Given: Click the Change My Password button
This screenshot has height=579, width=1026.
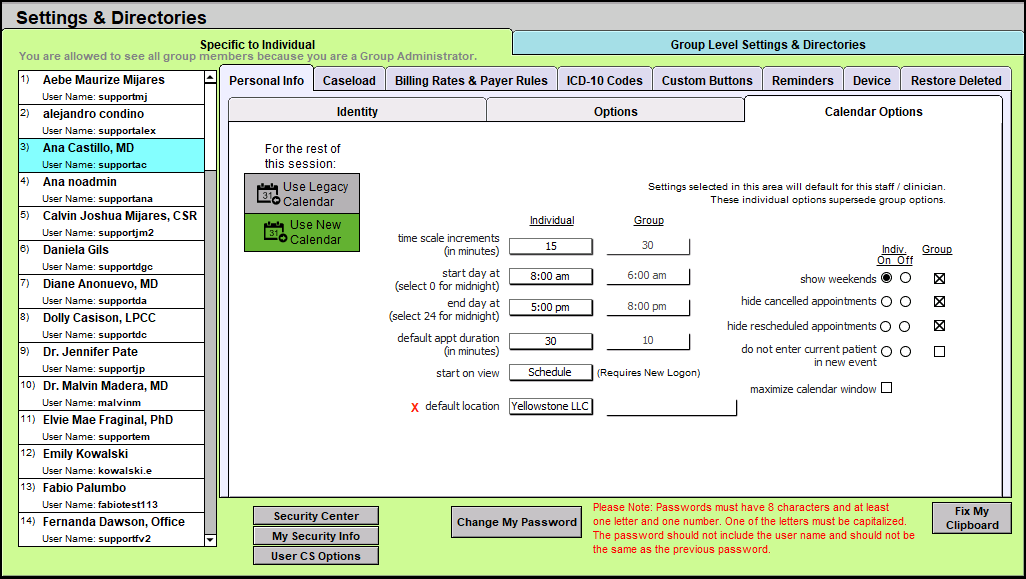Looking at the screenshot, I should (x=517, y=522).
